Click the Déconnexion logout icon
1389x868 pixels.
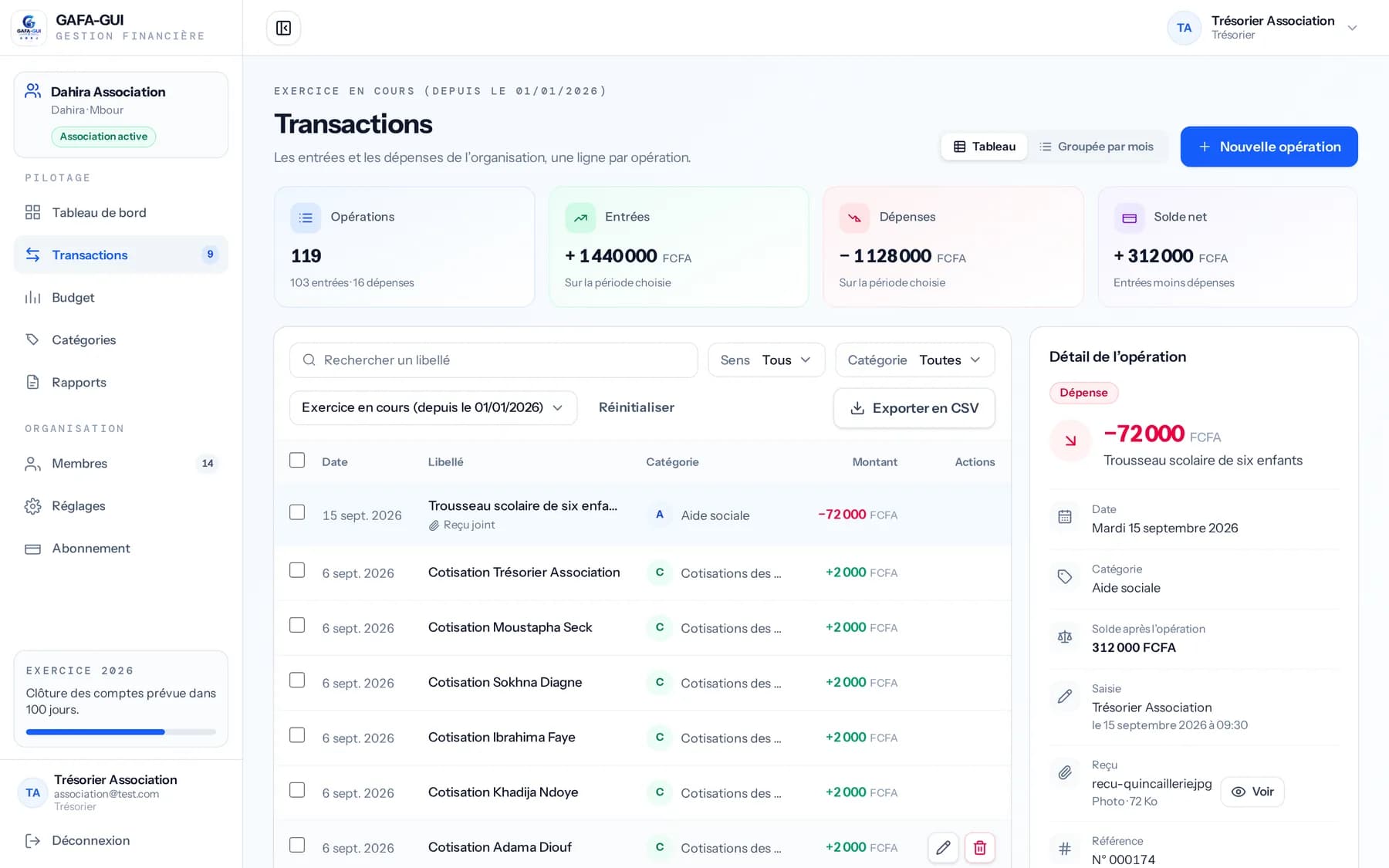[x=32, y=840]
